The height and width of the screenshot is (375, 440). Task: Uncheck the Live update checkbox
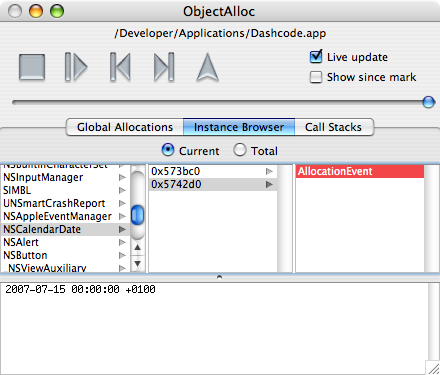pyautogui.click(x=316, y=57)
